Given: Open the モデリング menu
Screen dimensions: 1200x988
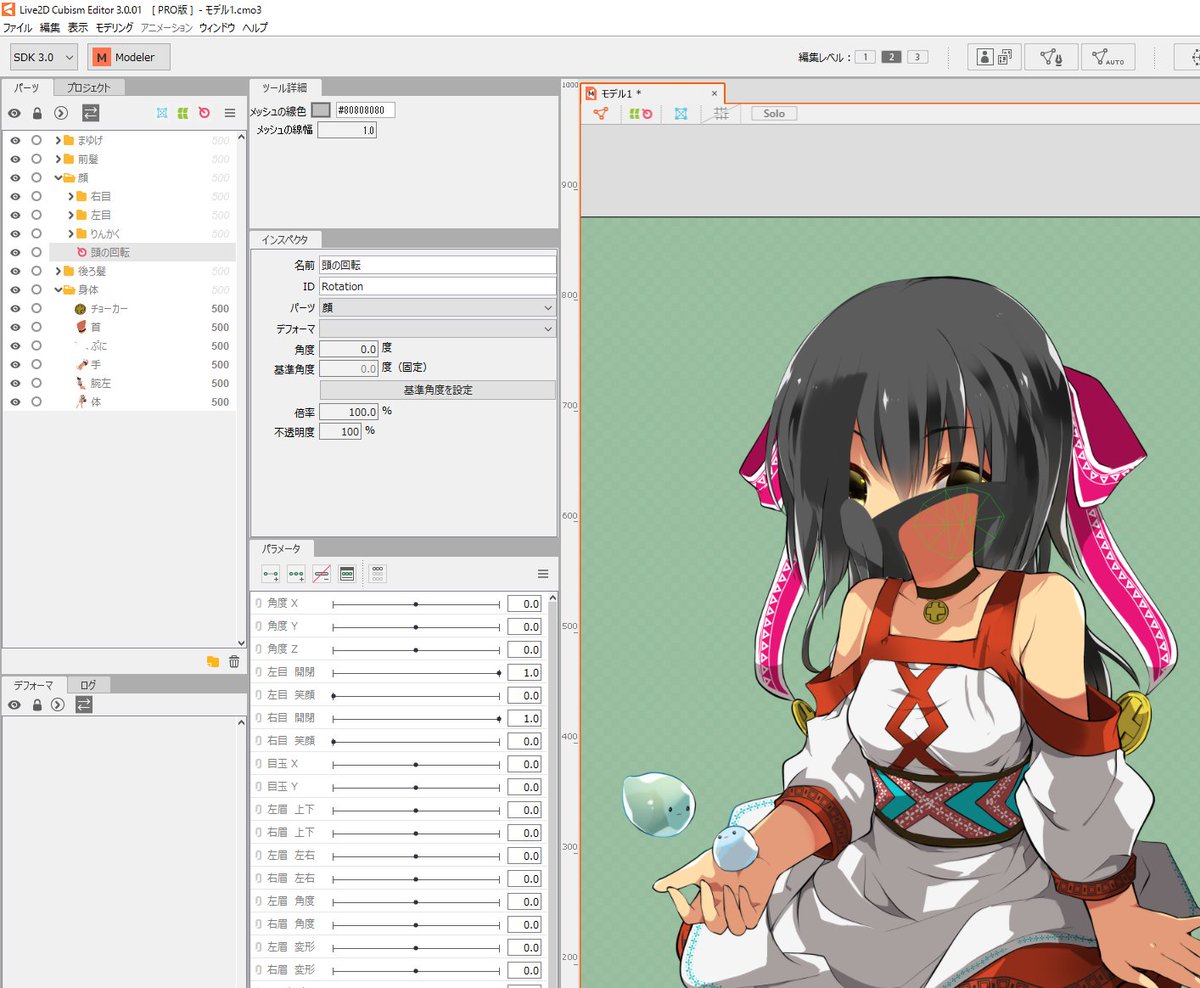Looking at the screenshot, I should [114, 28].
